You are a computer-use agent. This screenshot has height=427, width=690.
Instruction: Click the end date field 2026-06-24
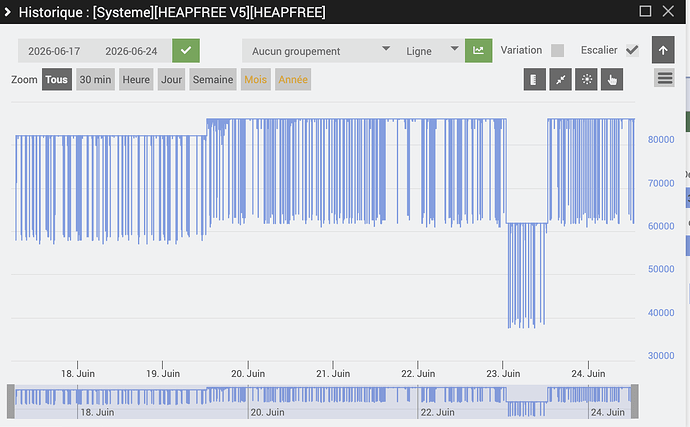point(131,51)
